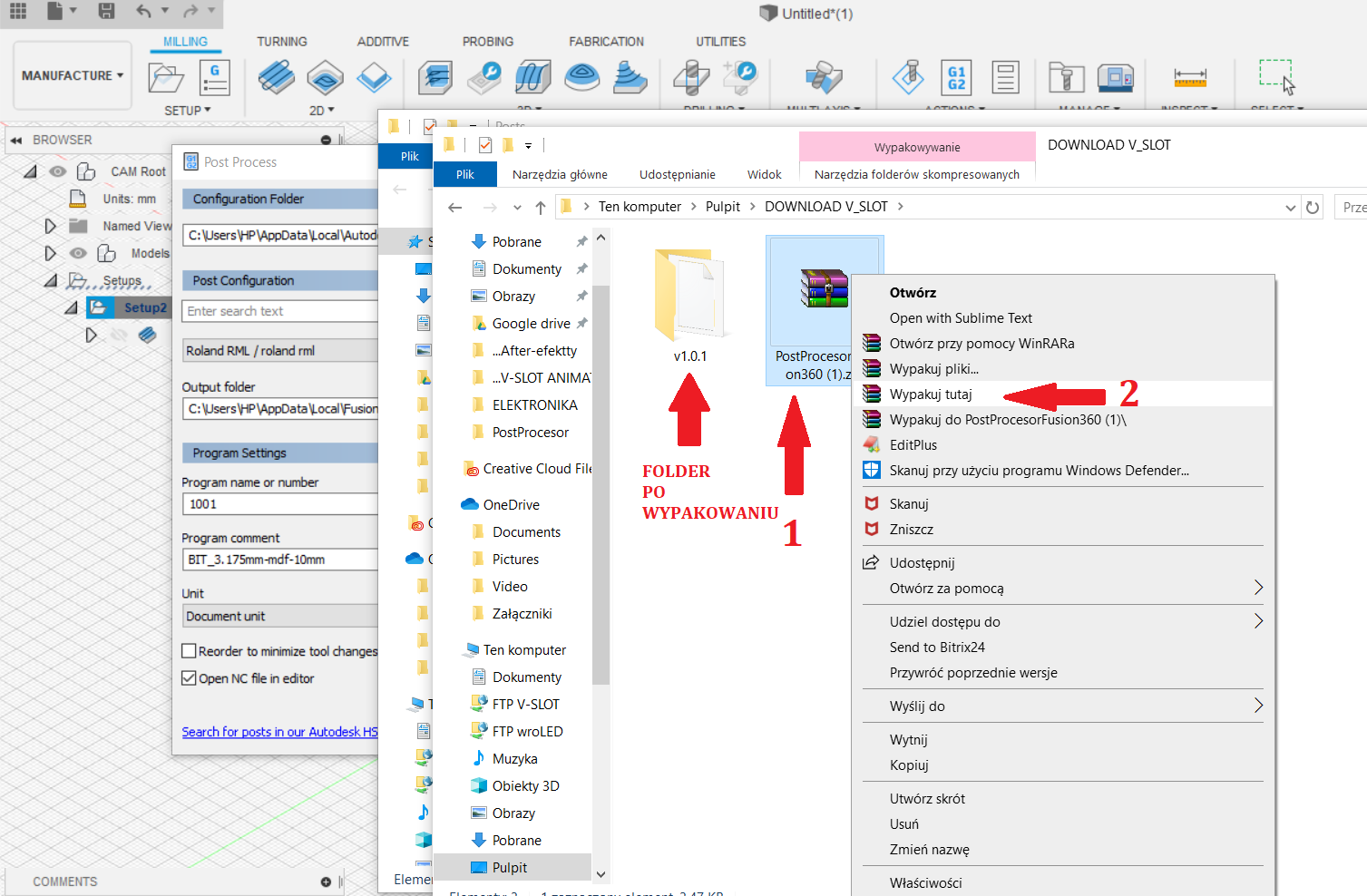Image resolution: width=1367 pixels, height=896 pixels.
Task: Click the G1 G2 Post Process icon
Action: 957,77
